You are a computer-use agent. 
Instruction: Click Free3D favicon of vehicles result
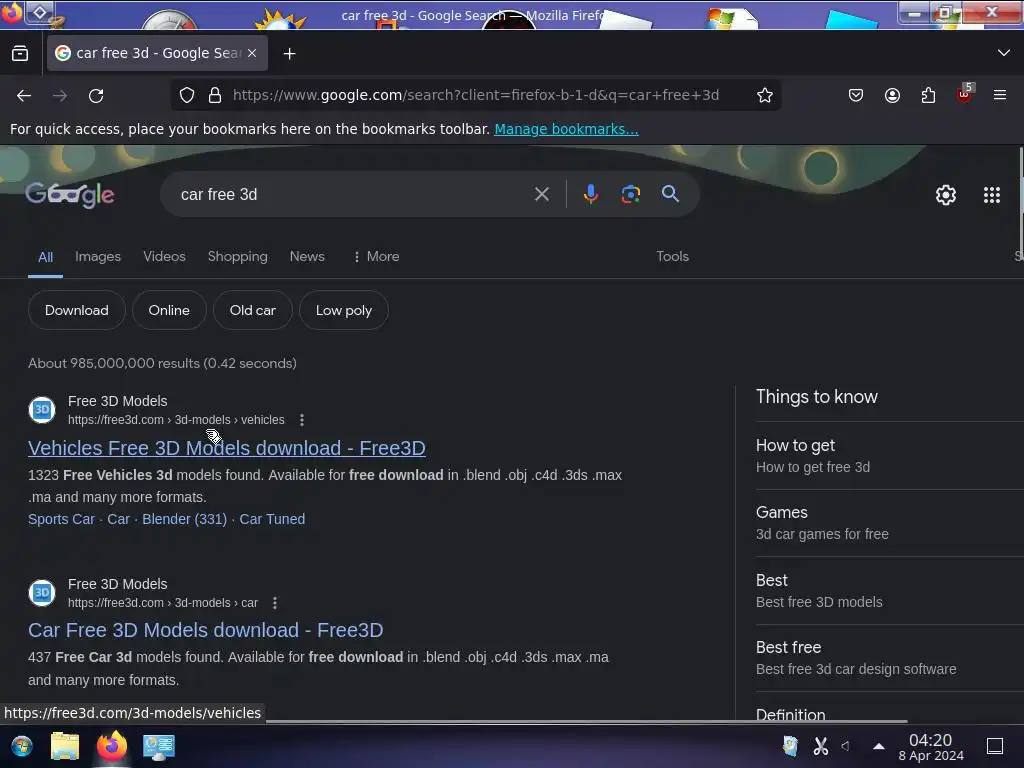tap(42, 410)
